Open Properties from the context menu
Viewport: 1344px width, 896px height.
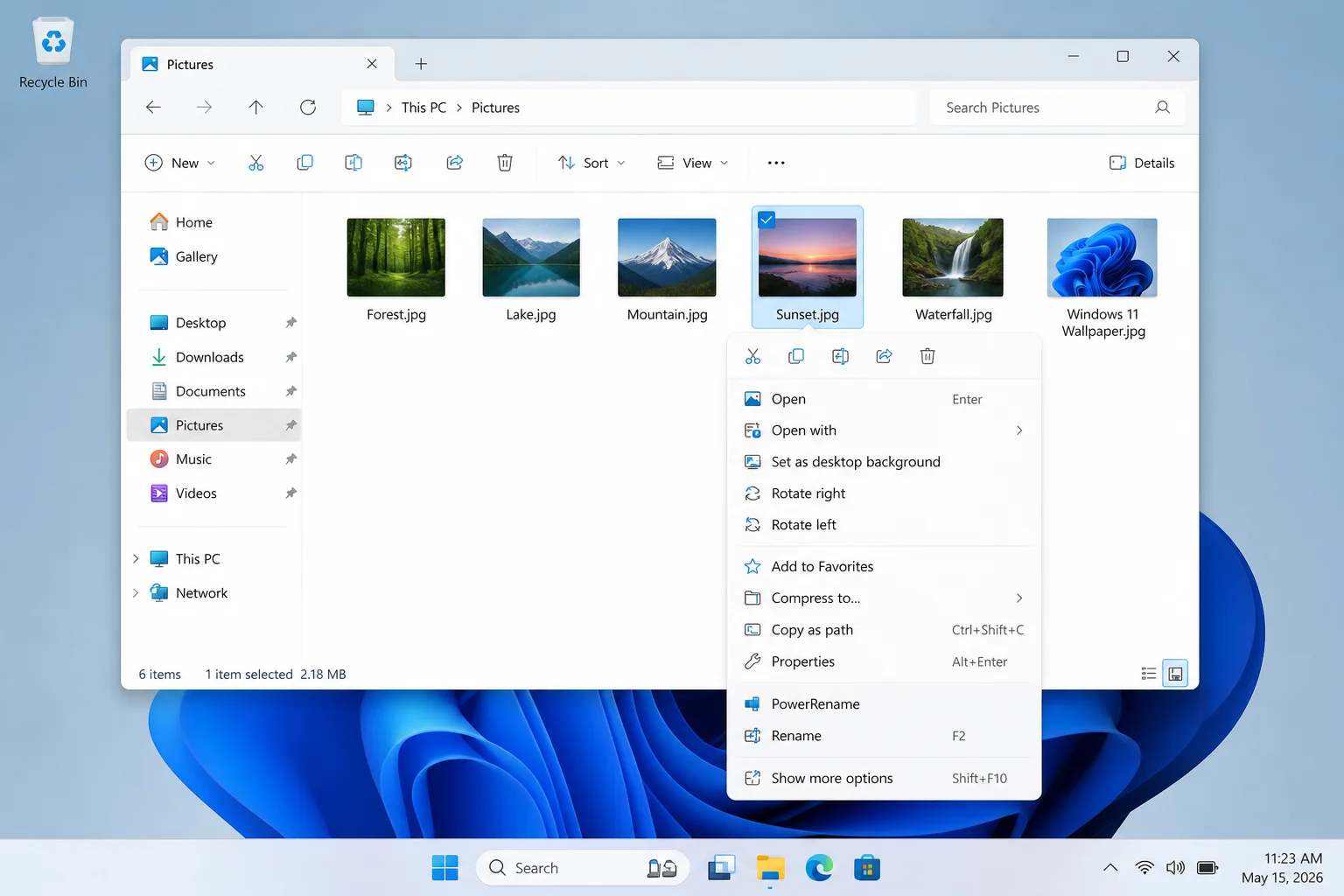point(884,661)
